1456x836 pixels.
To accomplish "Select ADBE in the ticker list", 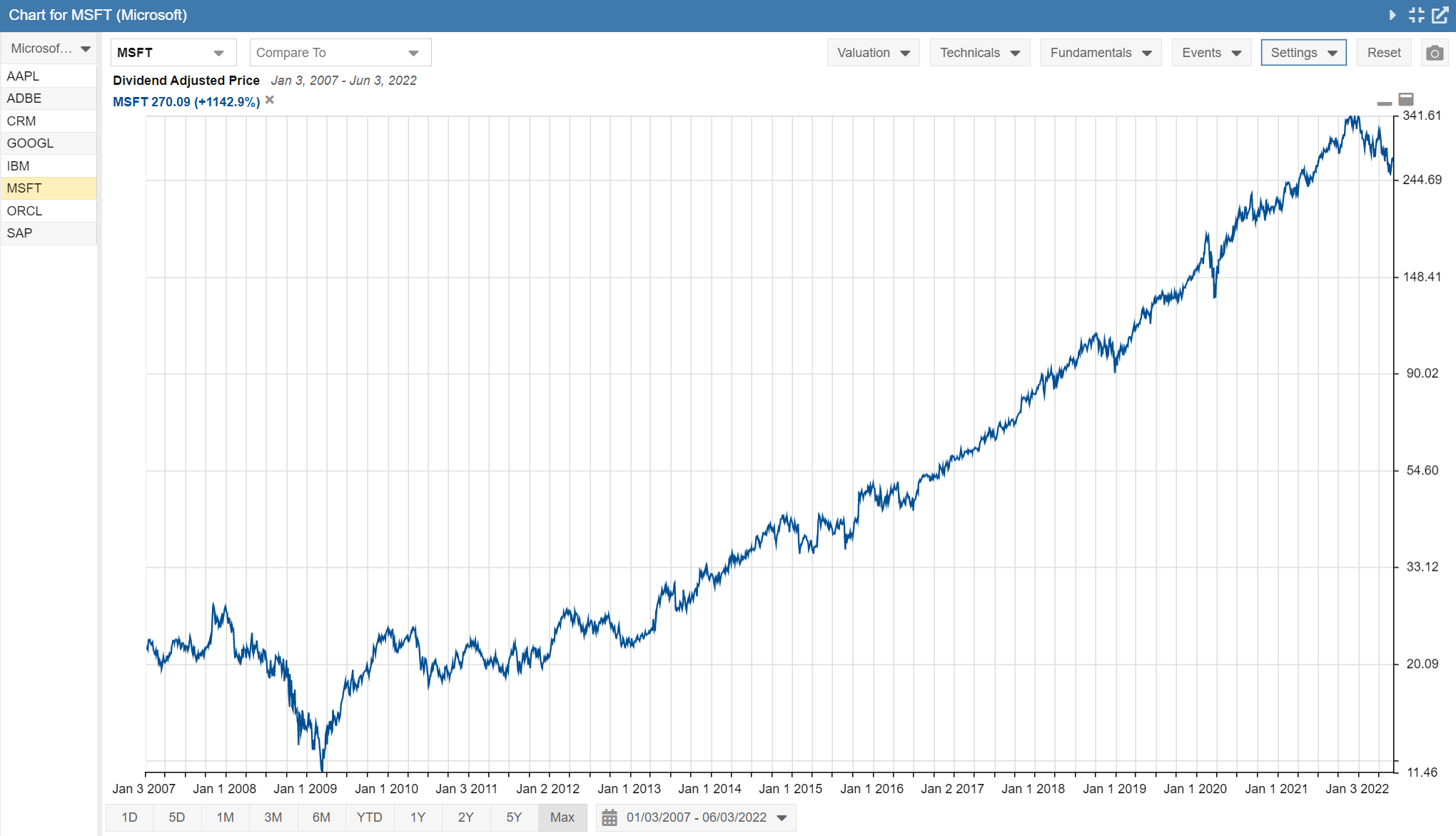I will coord(49,98).
